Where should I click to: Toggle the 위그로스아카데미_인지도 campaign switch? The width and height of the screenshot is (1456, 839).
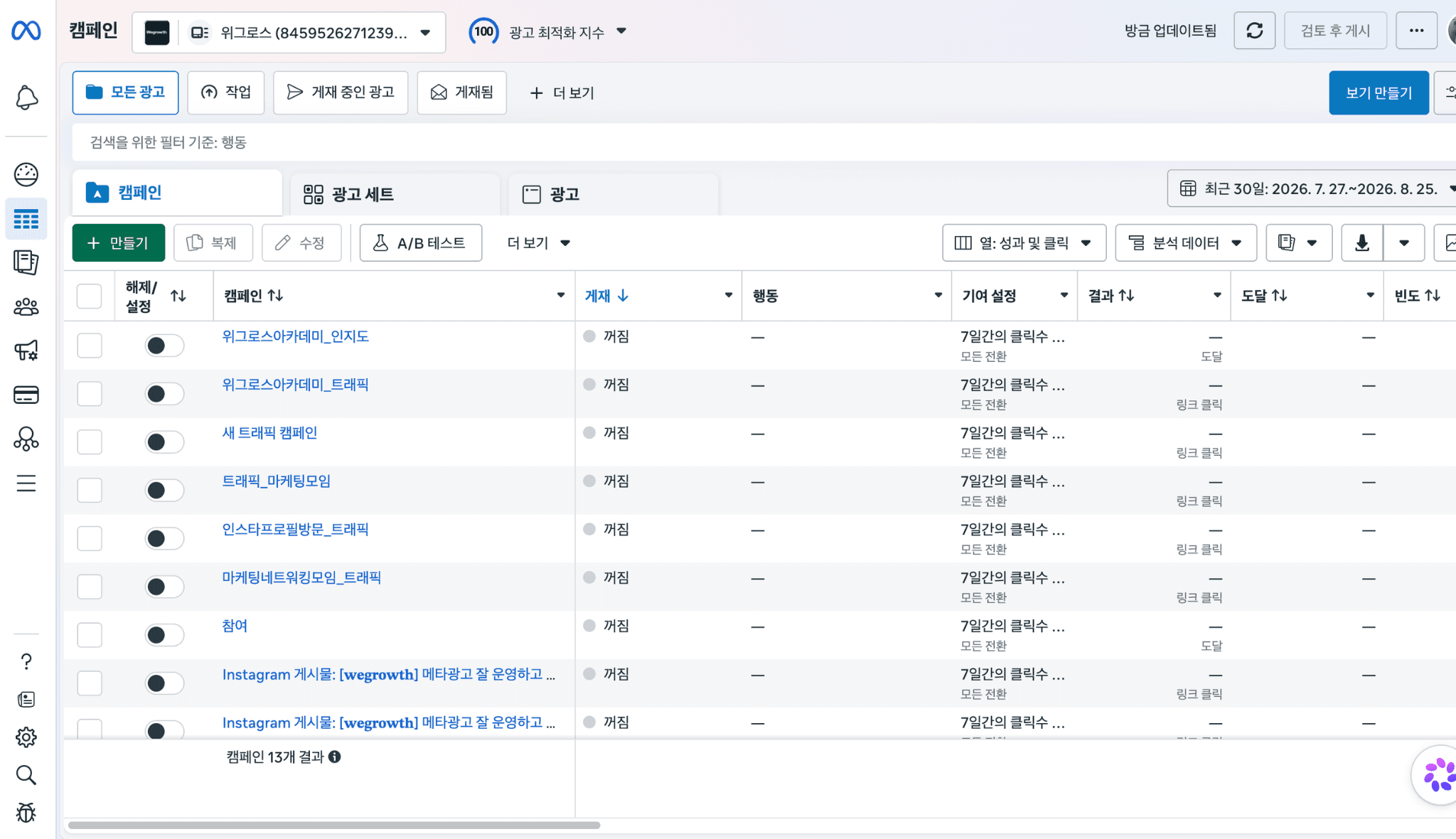pos(164,346)
